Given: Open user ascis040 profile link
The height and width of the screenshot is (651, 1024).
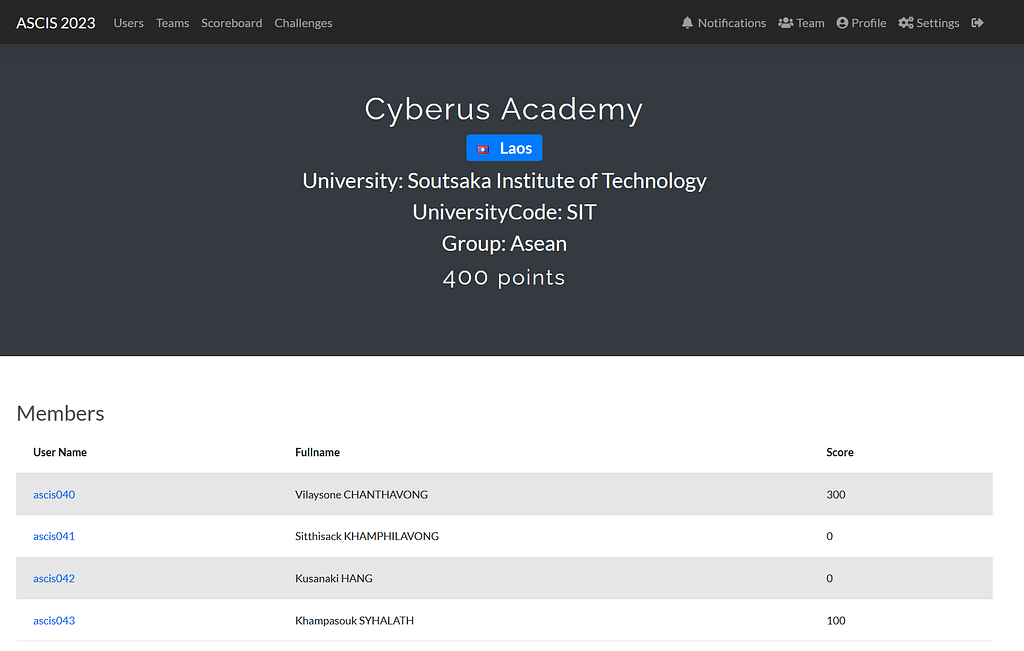Looking at the screenshot, I should 54,494.
